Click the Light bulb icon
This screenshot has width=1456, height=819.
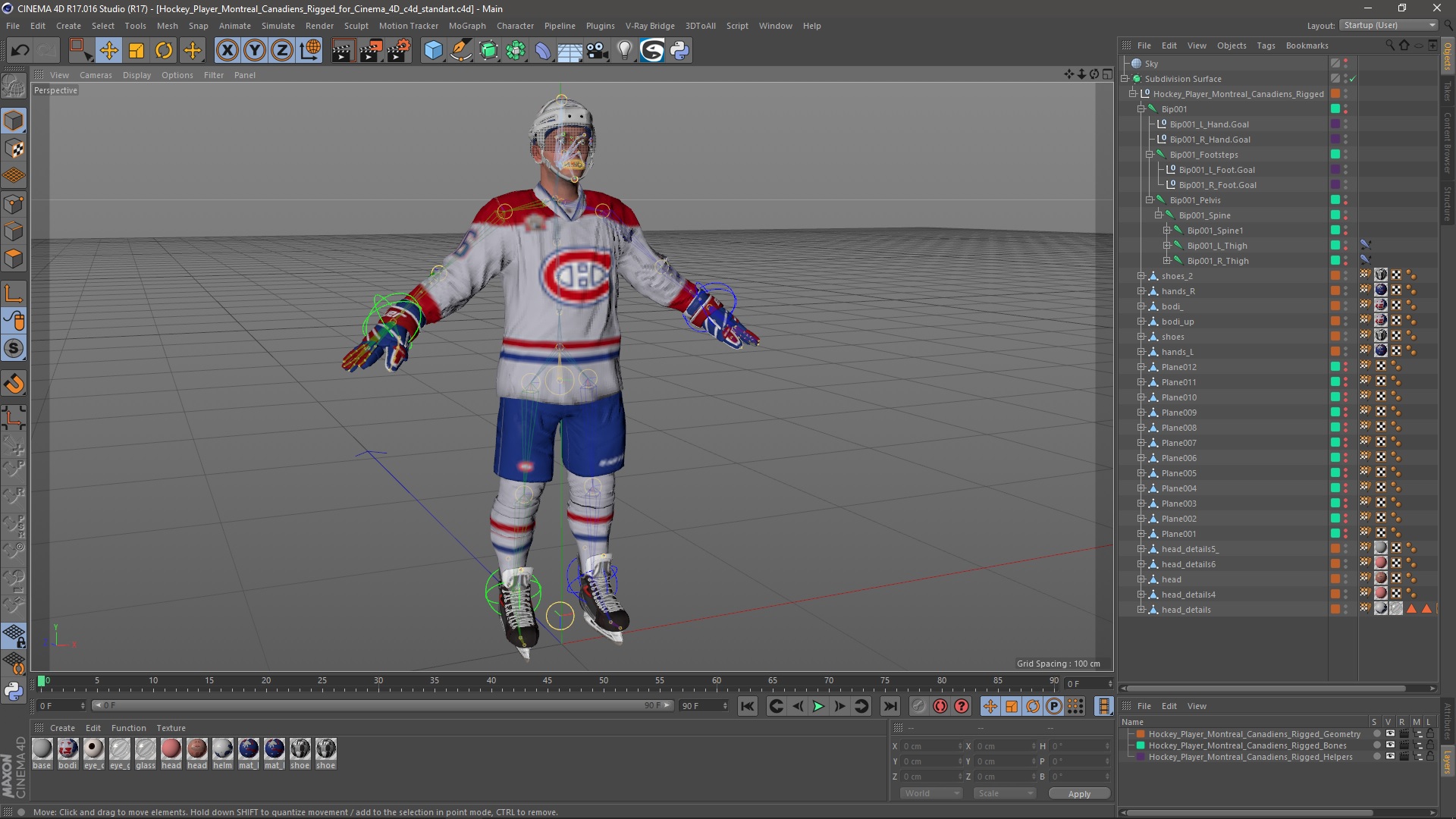(x=624, y=51)
